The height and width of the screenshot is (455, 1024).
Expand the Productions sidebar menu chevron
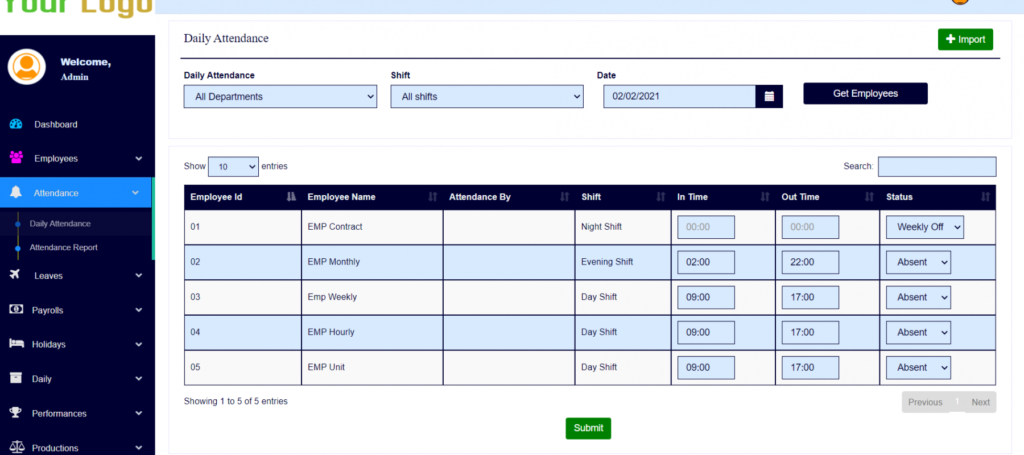tap(138, 448)
